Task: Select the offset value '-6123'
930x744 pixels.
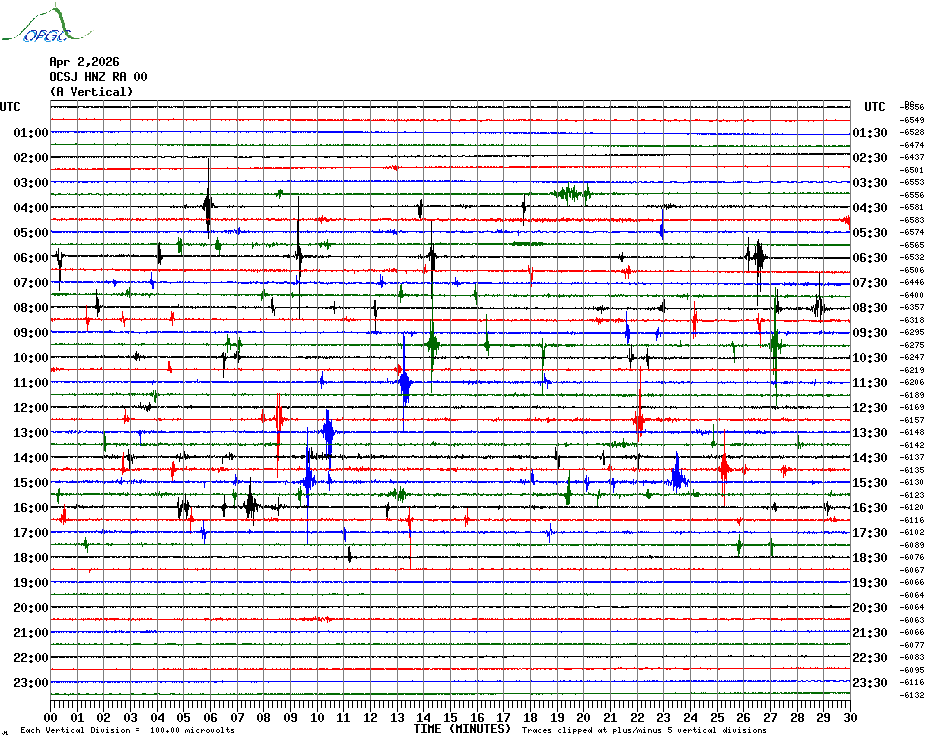Action: tap(912, 495)
